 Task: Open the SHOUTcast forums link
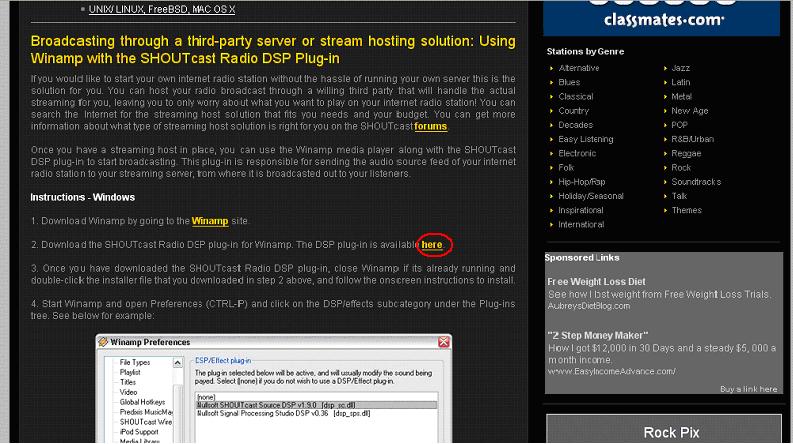pos(430,126)
